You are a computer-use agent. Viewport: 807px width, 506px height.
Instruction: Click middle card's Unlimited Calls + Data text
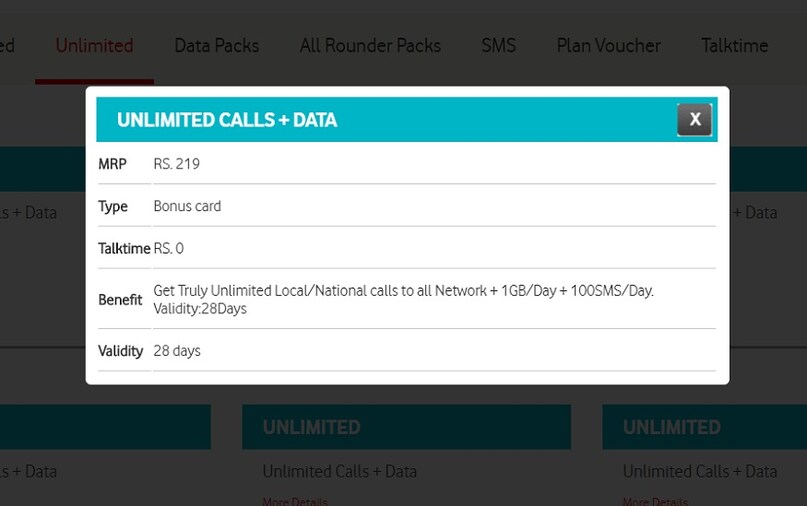click(x=339, y=471)
